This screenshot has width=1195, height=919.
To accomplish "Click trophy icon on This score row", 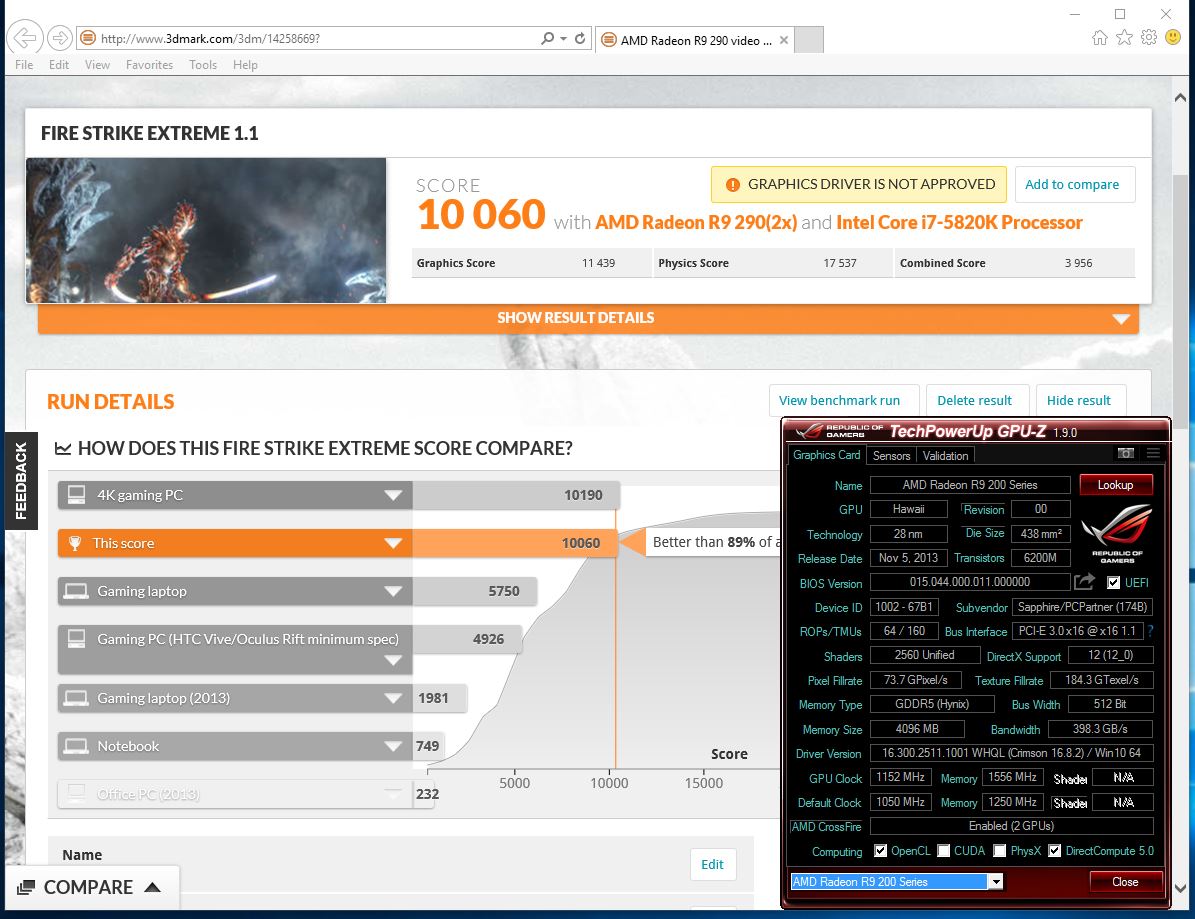I will point(75,543).
